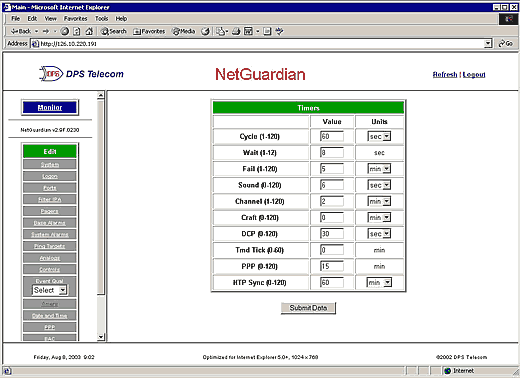The image size is (520, 378).
Task: Open the Base Alarms sidebar link
Action: tap(50, 223)
